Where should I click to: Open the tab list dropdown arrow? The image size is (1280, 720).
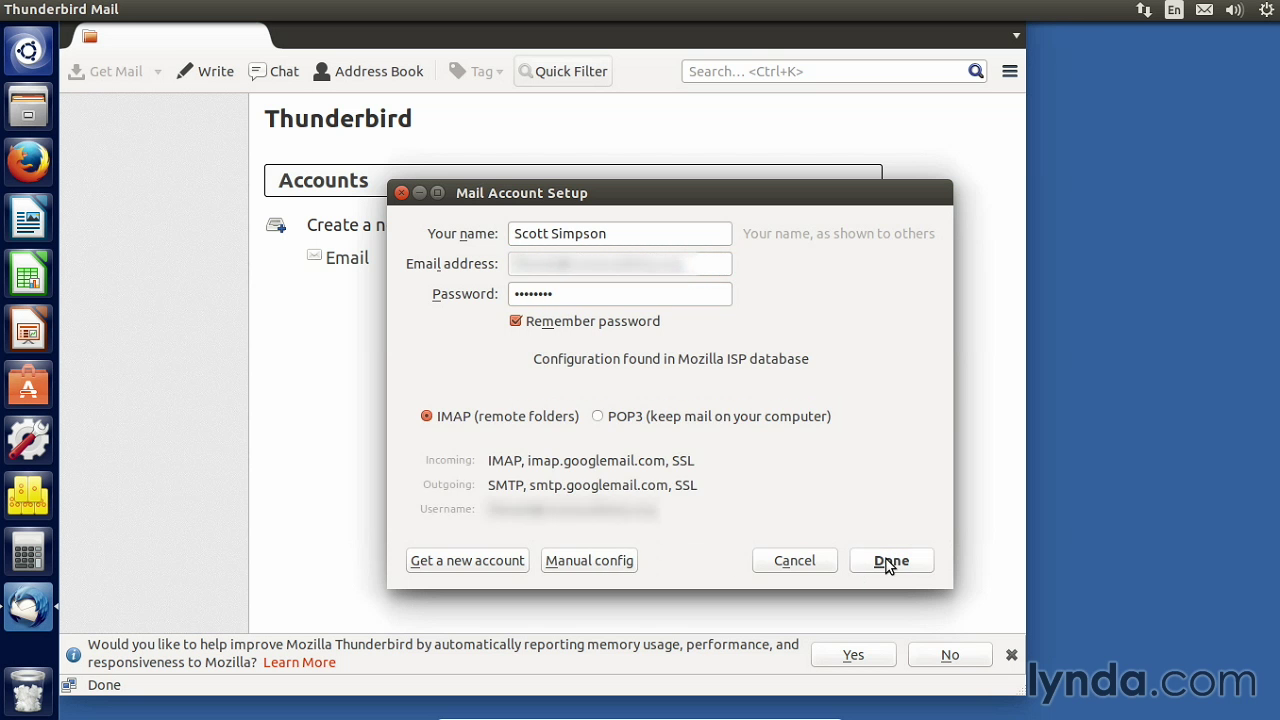click(1016, 36)
